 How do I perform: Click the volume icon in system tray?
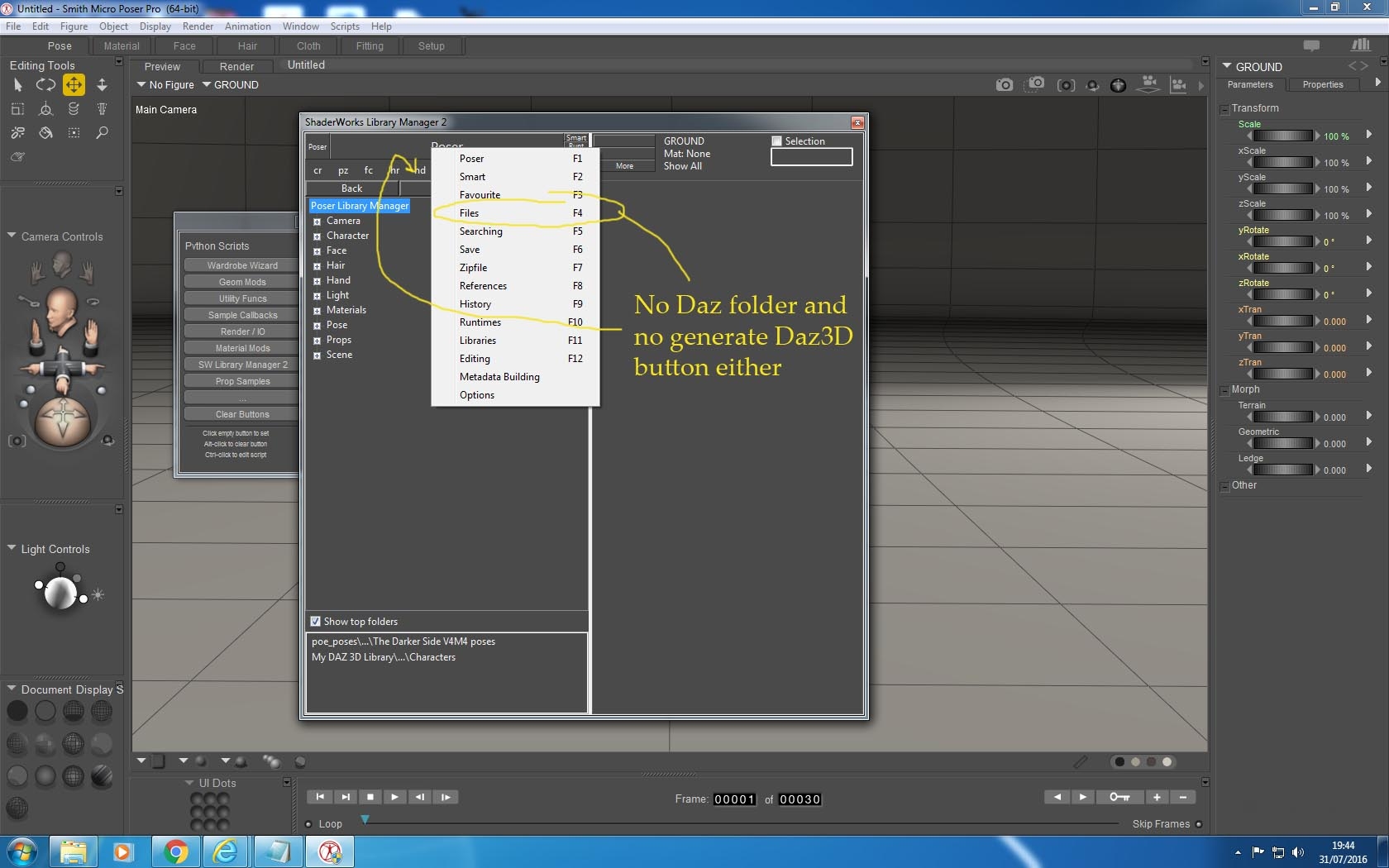[1297, 852]
